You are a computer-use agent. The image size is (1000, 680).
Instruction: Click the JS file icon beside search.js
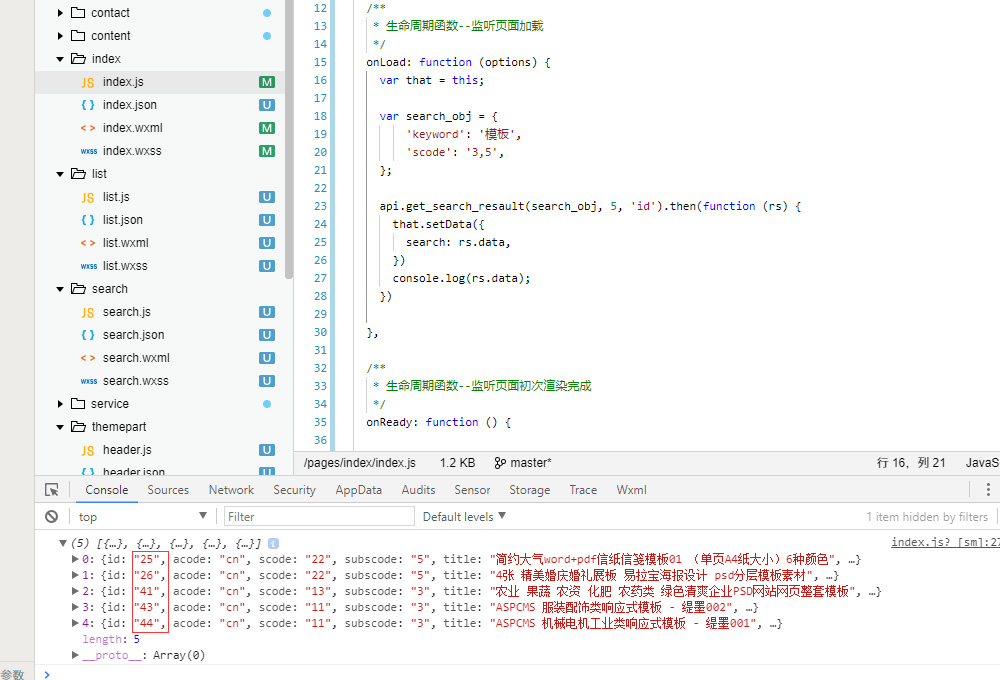point(88,312)
